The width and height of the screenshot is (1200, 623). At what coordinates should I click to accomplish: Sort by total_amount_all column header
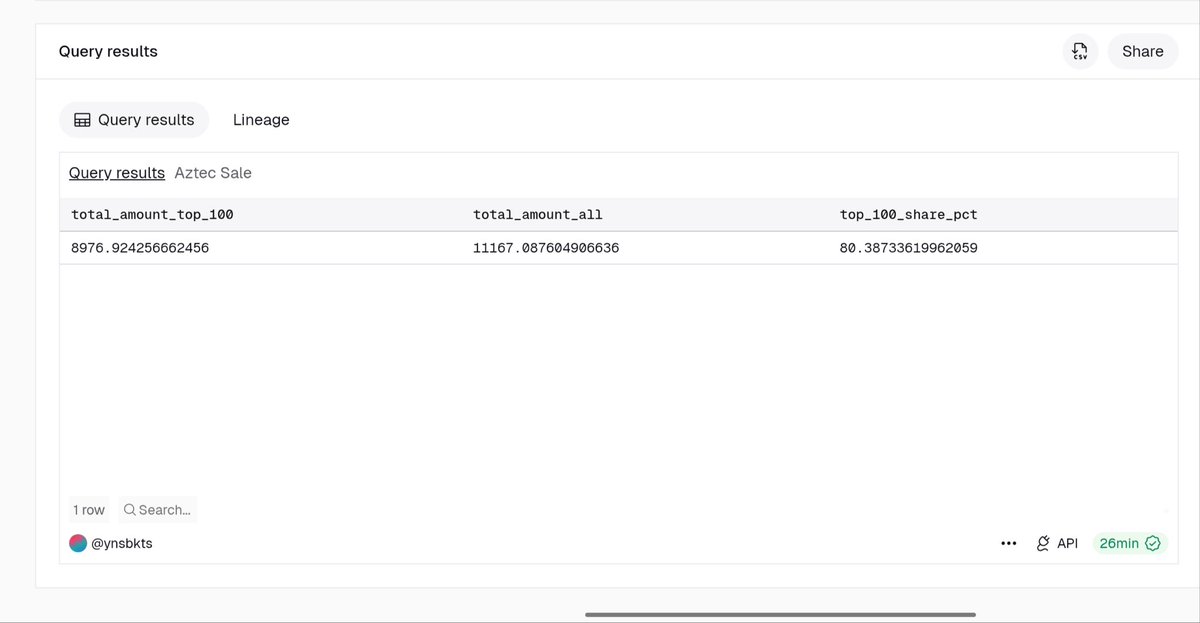click(x=538, y=214)
